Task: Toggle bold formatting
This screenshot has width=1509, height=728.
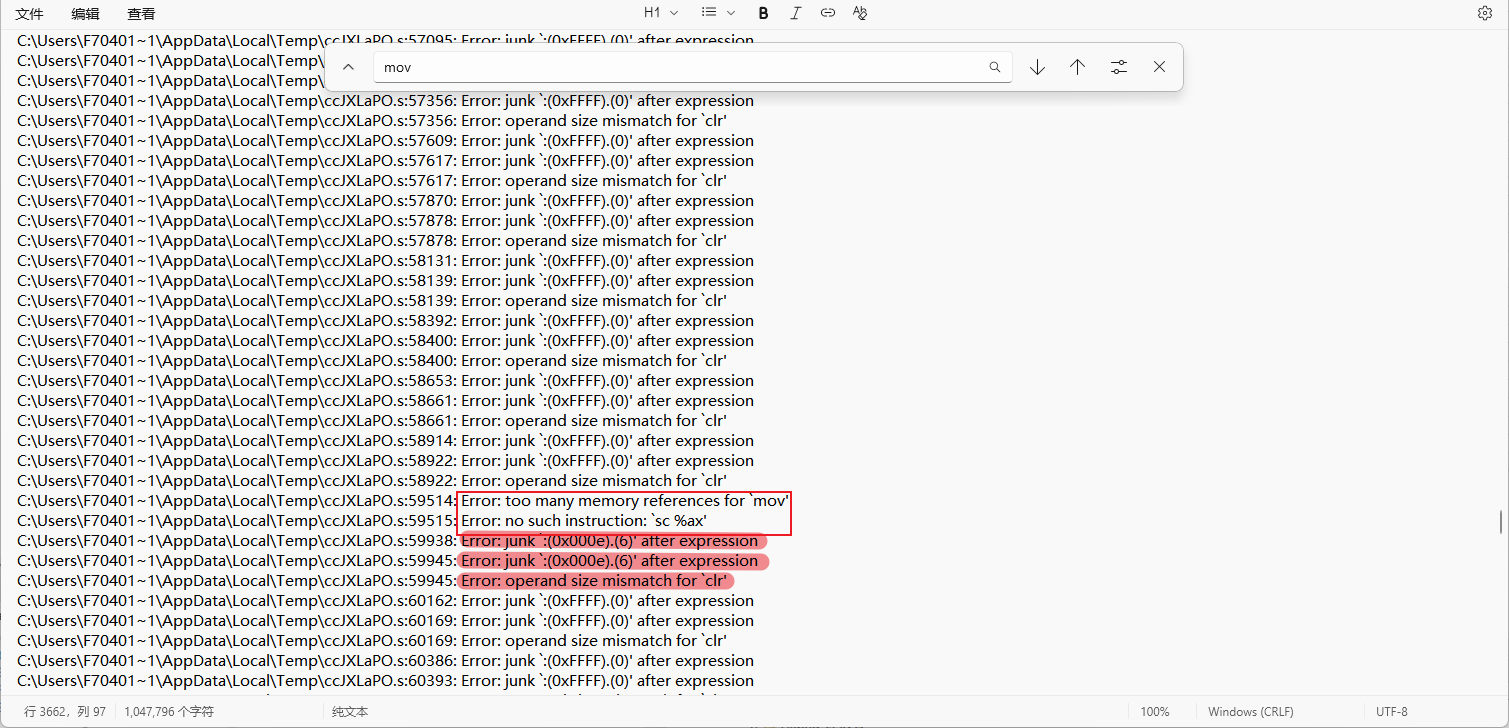Action: click(763, 13)
